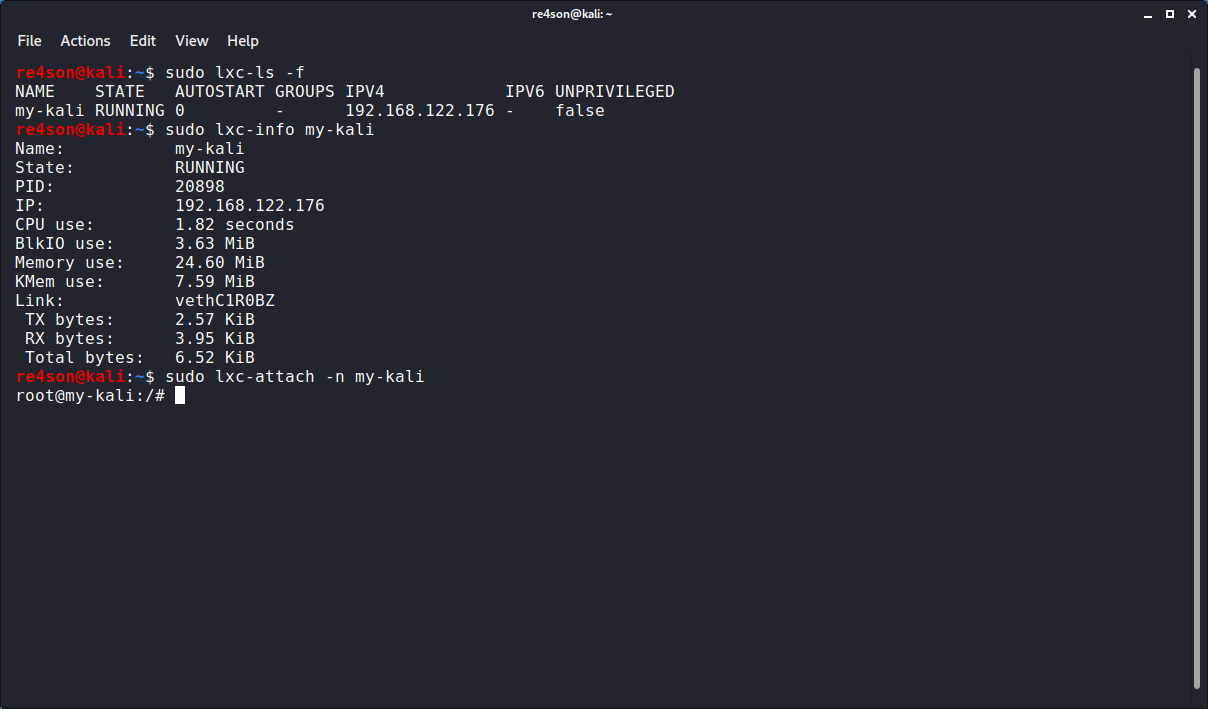
Task: Maximize the terminal window
Action: (x=1170, y=14)
